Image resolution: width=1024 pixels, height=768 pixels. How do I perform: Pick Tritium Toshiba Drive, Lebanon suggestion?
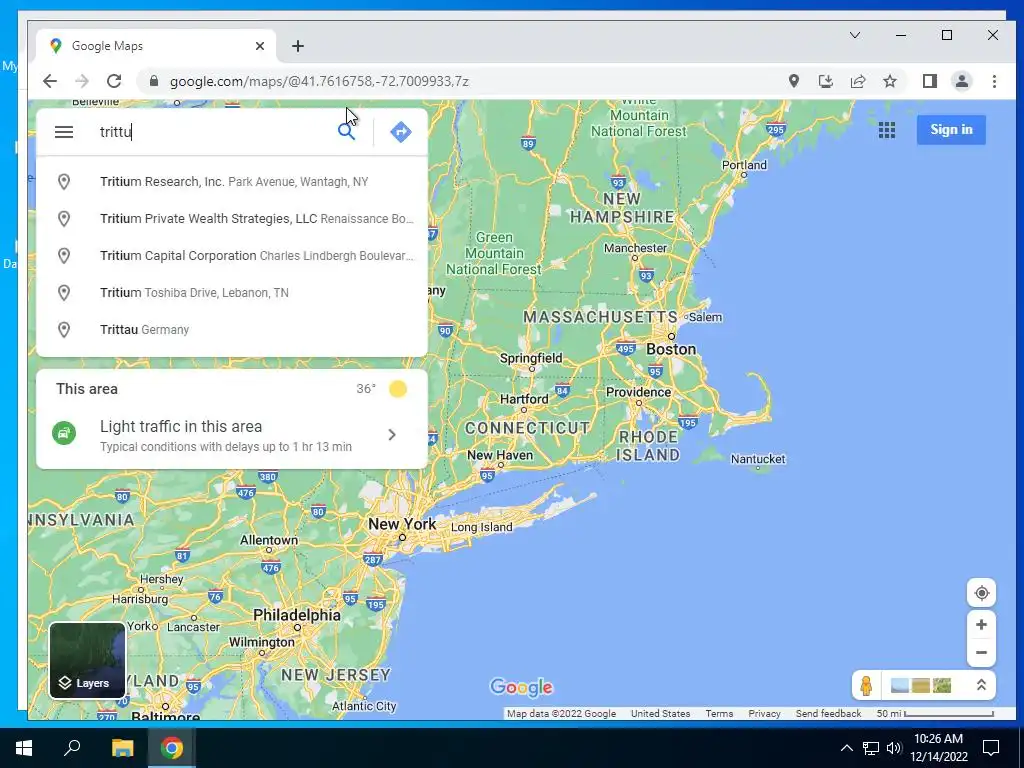coord(232,293)
